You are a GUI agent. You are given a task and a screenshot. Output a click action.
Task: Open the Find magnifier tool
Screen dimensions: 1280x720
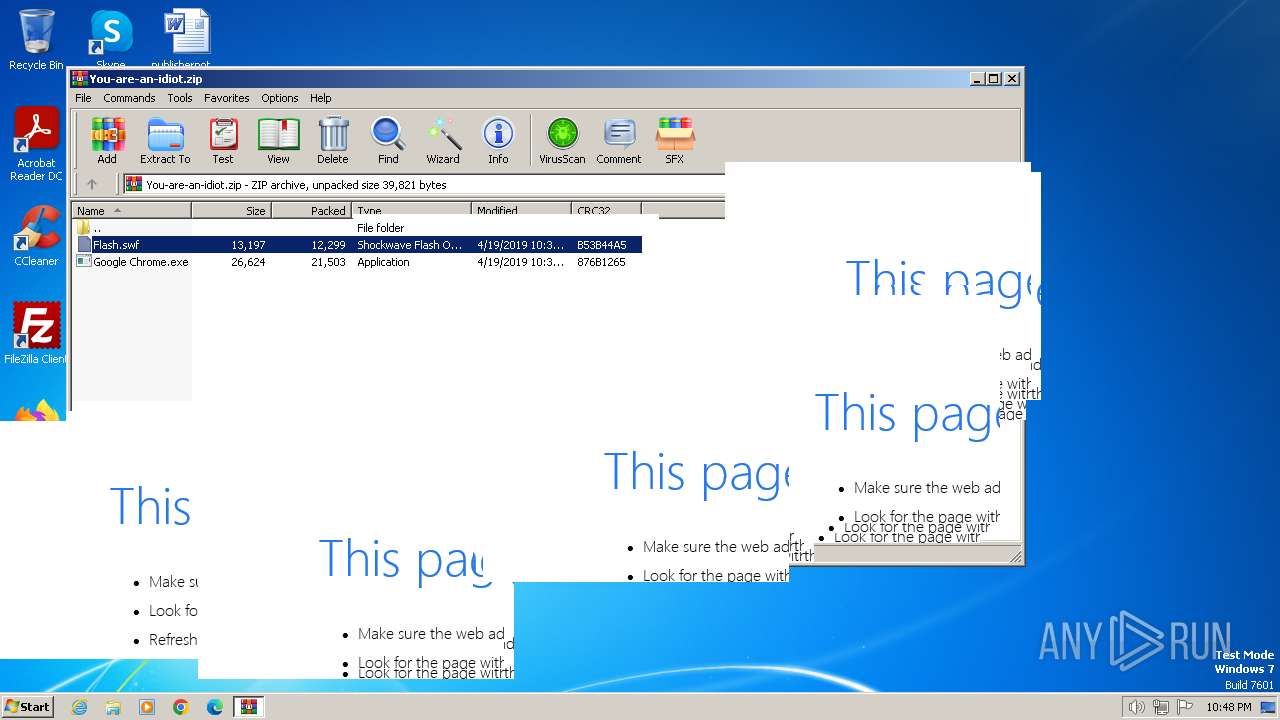(x=388, y=141)
